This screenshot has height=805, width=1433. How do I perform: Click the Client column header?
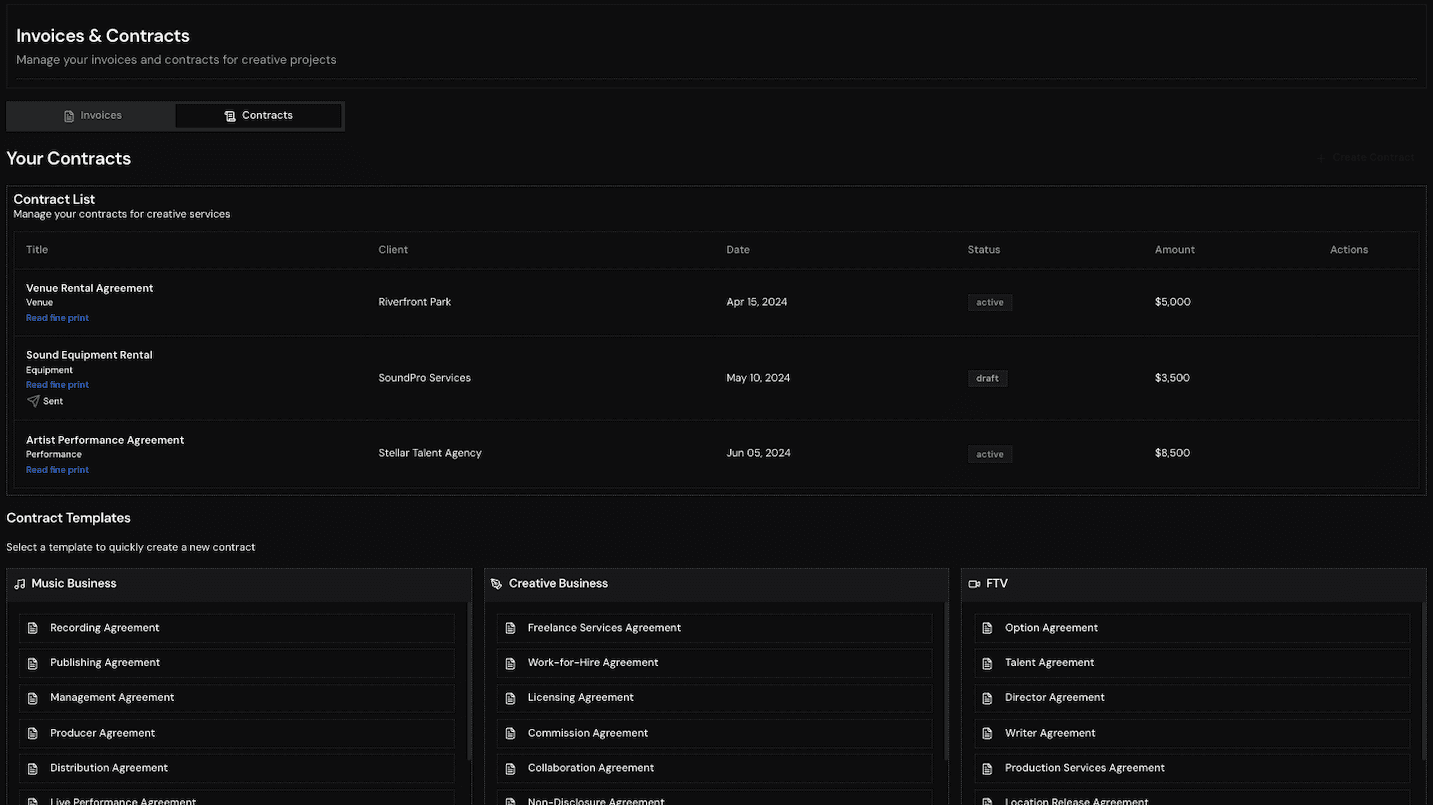point(393,250)
